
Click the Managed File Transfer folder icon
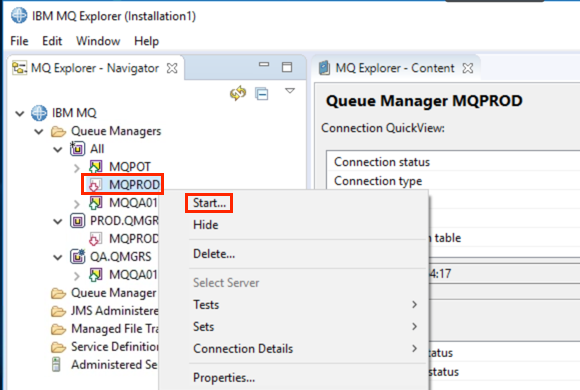(58, 329)
